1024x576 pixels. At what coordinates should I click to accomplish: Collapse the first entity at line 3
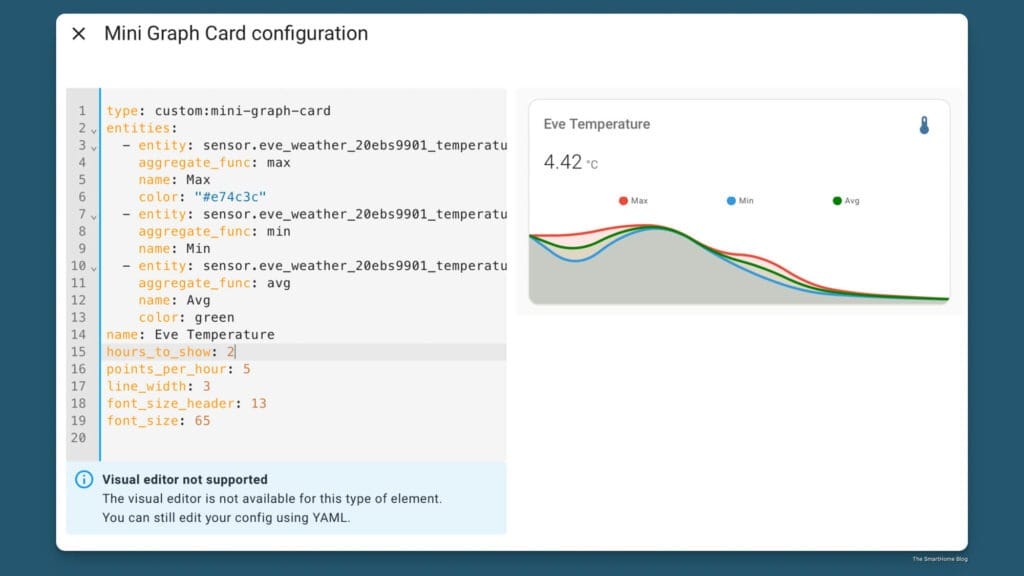click(92, 145)
